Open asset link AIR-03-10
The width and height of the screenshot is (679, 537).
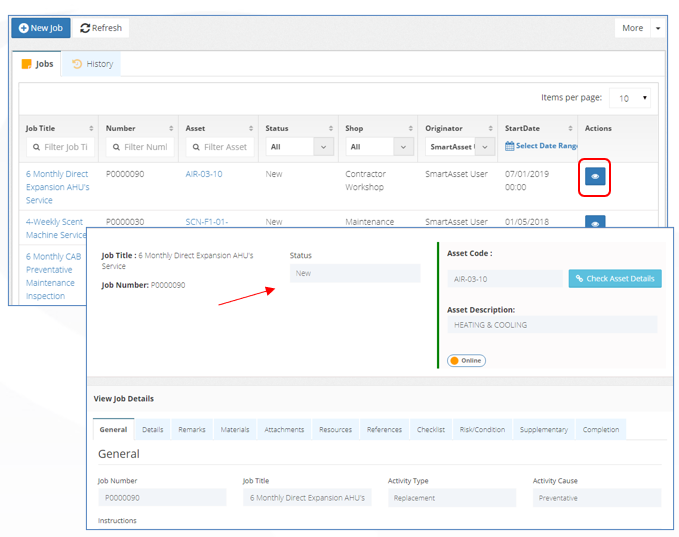pos(204,174)
